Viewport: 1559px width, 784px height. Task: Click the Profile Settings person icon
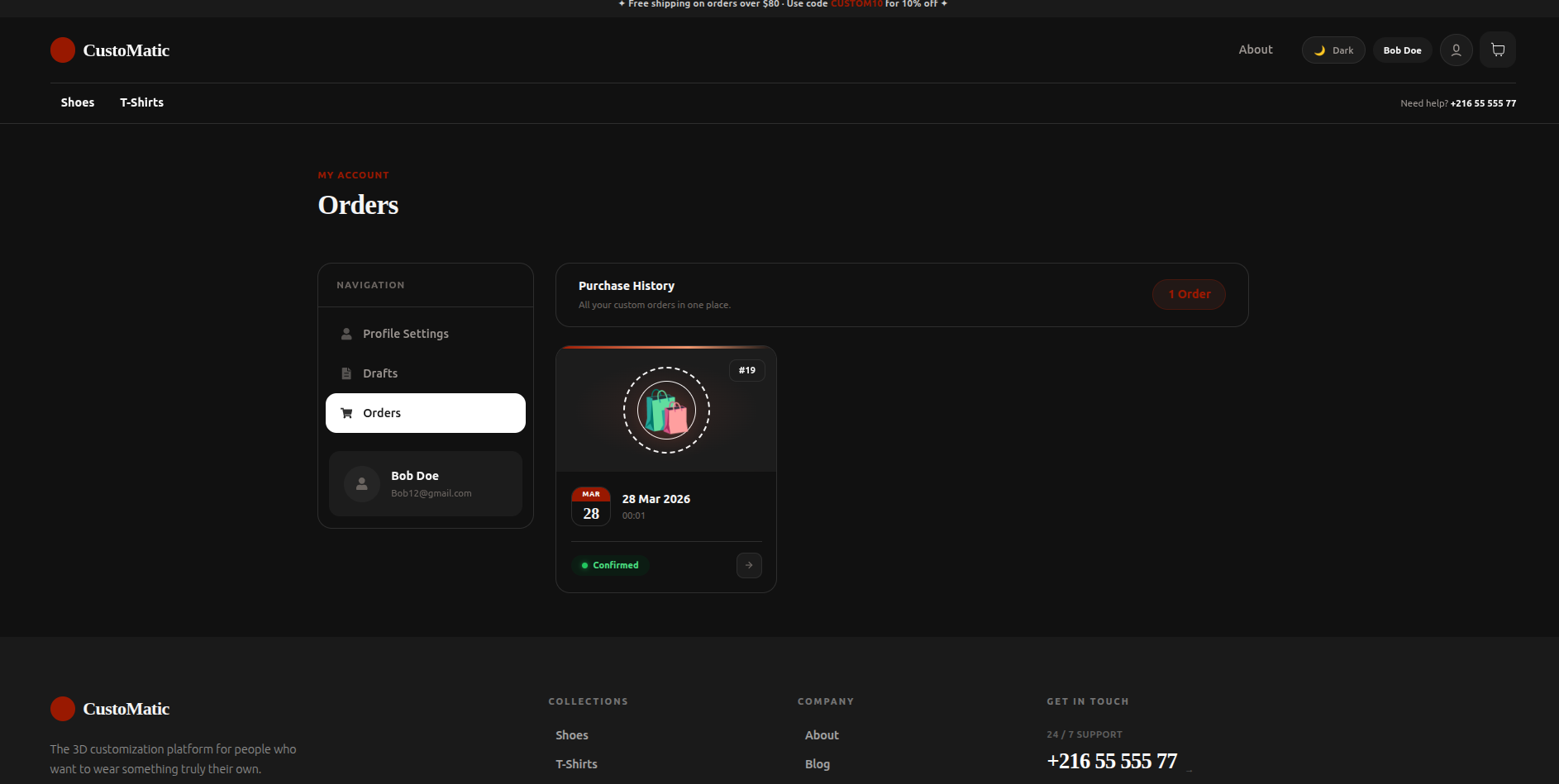click(346, 334)
